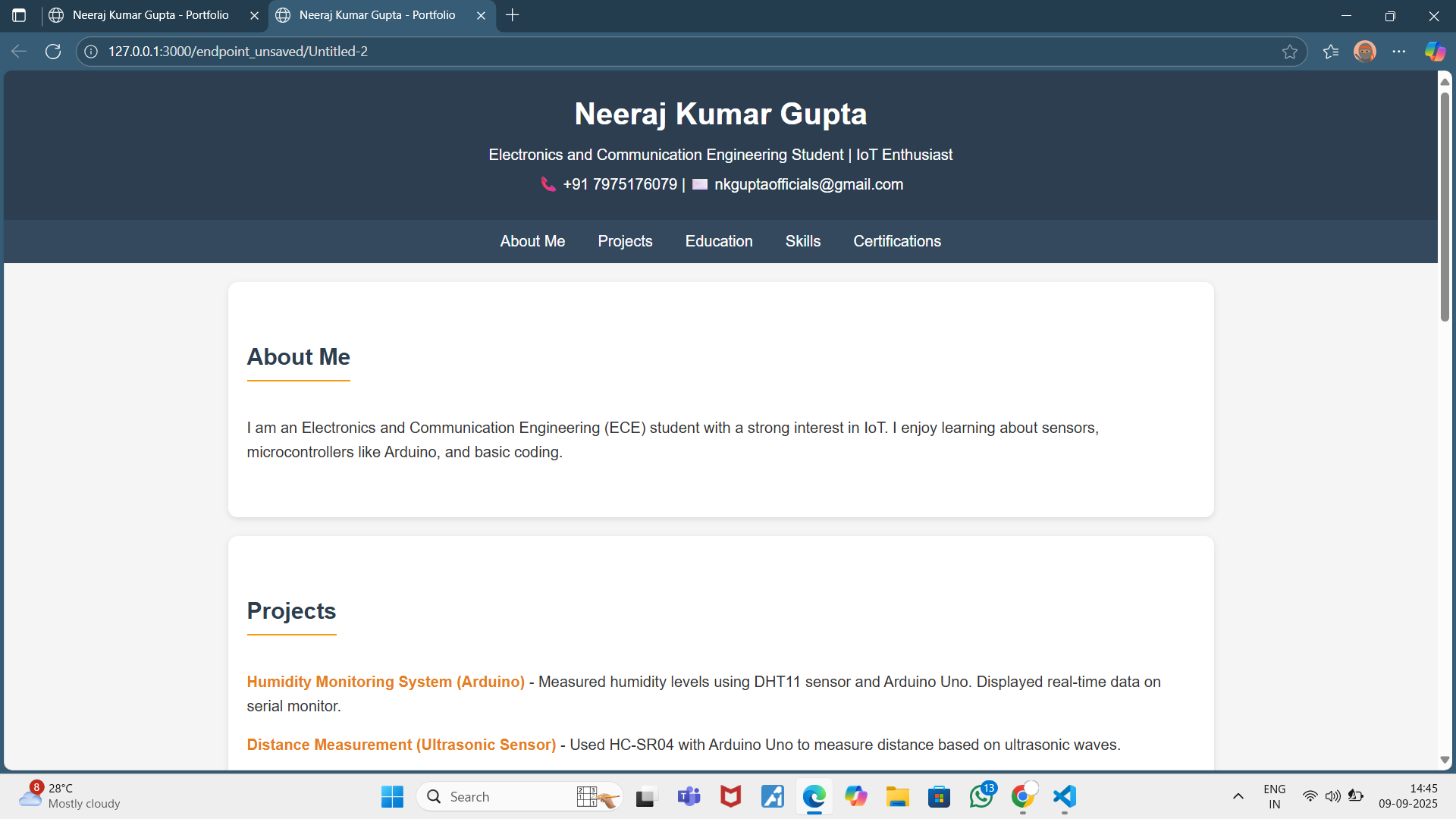Screen dimensions: 1456x819
Task: Open Visual Studio Code from taskbar
Action: click(x=1065, y=796)
